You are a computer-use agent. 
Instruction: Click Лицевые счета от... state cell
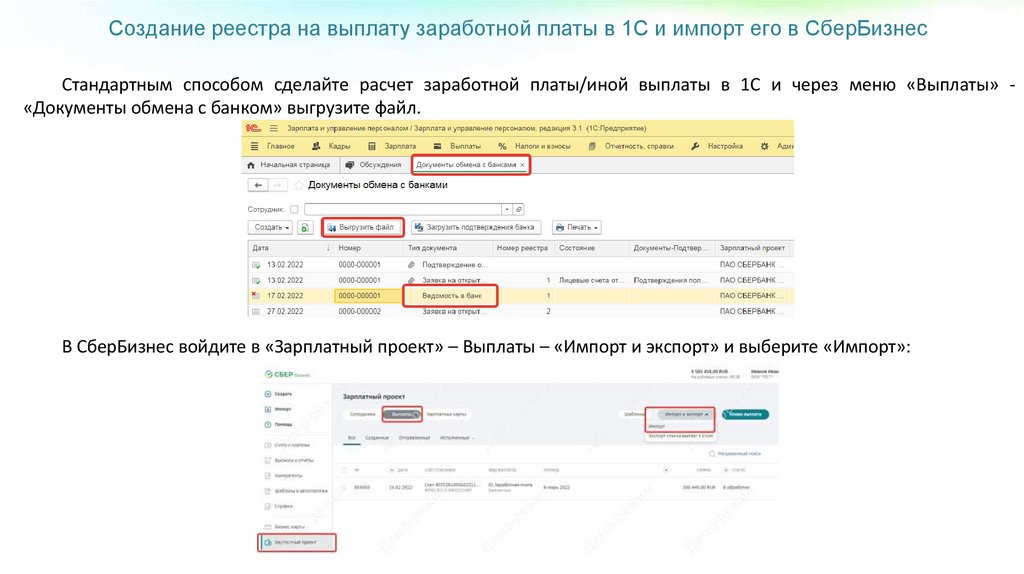pyautogui.click(x=592, y=280)
